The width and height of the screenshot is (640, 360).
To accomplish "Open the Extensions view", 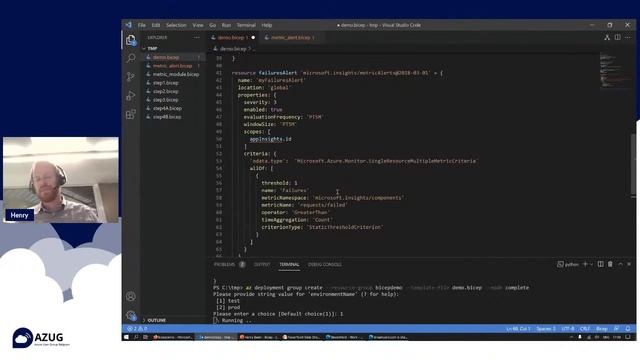I will [131, 114].
